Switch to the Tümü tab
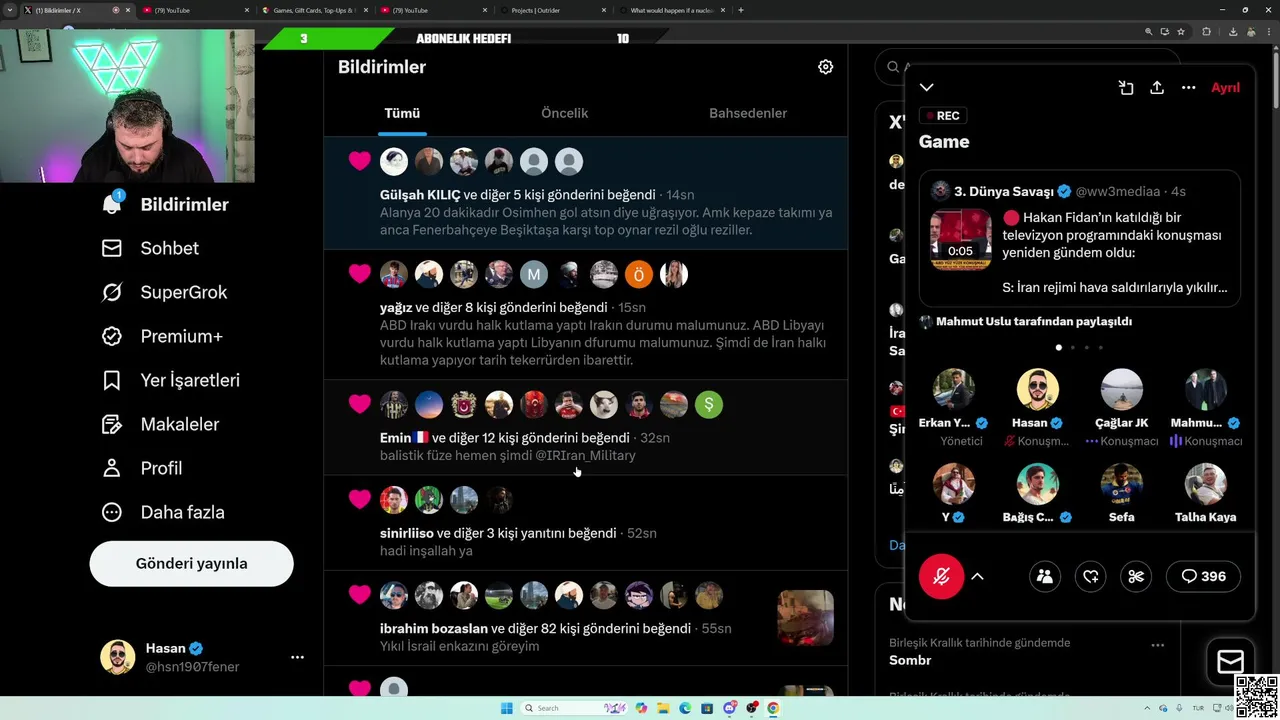 click(402, 113)
